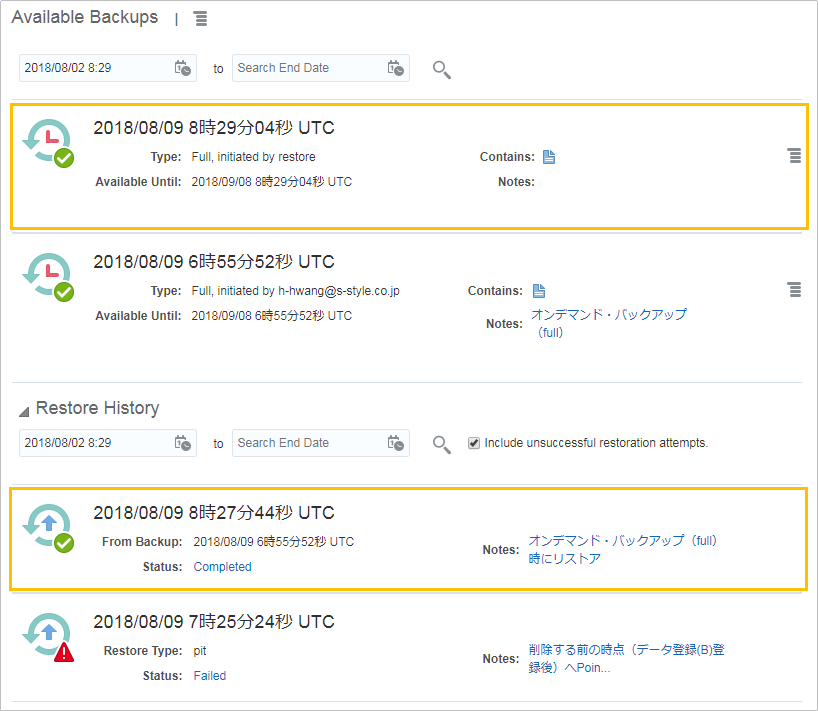Viewport: 818px width, 711px height.
Task: Click the Contains document icon of the restore-initiated backup
Action: [549, 156]
